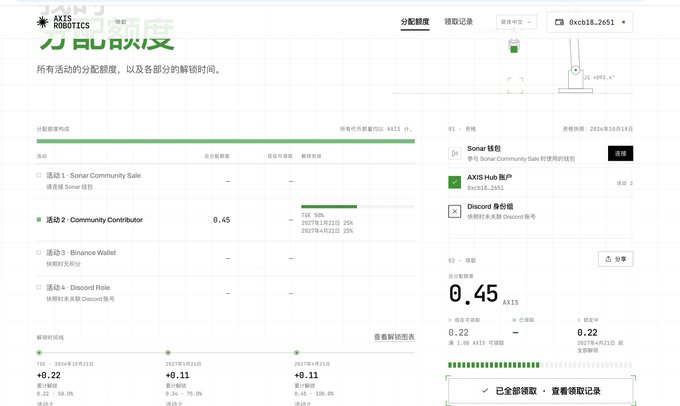Click the segmented claim progress bar
The width and height of the screenshot is (680, 406).
coord(540,365)
